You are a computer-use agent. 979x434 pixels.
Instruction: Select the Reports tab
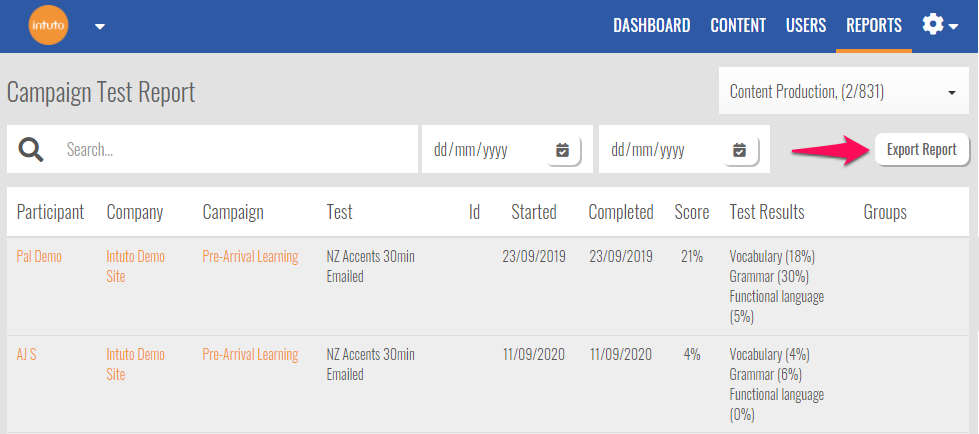873,26
